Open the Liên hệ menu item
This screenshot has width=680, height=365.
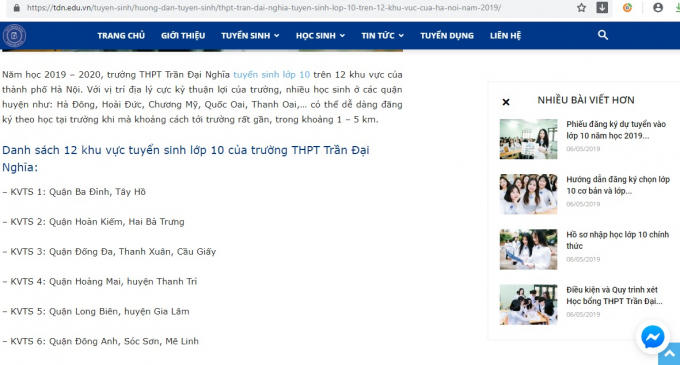pyautogui.click(x=505, y=36)
